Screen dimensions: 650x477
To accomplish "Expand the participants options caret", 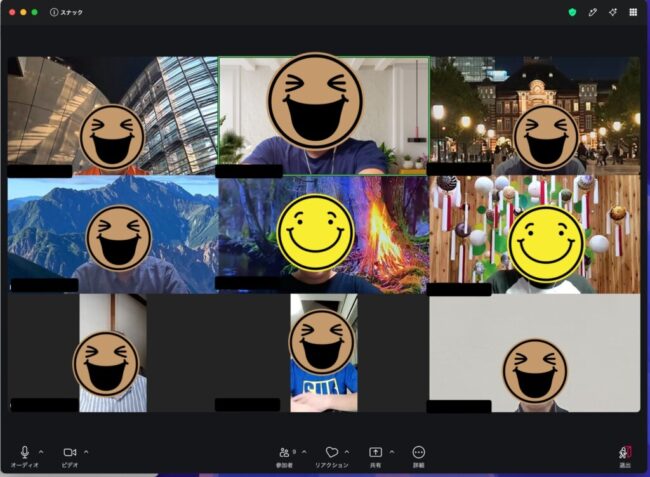I will pyautogui.click(x=305, y=452).
